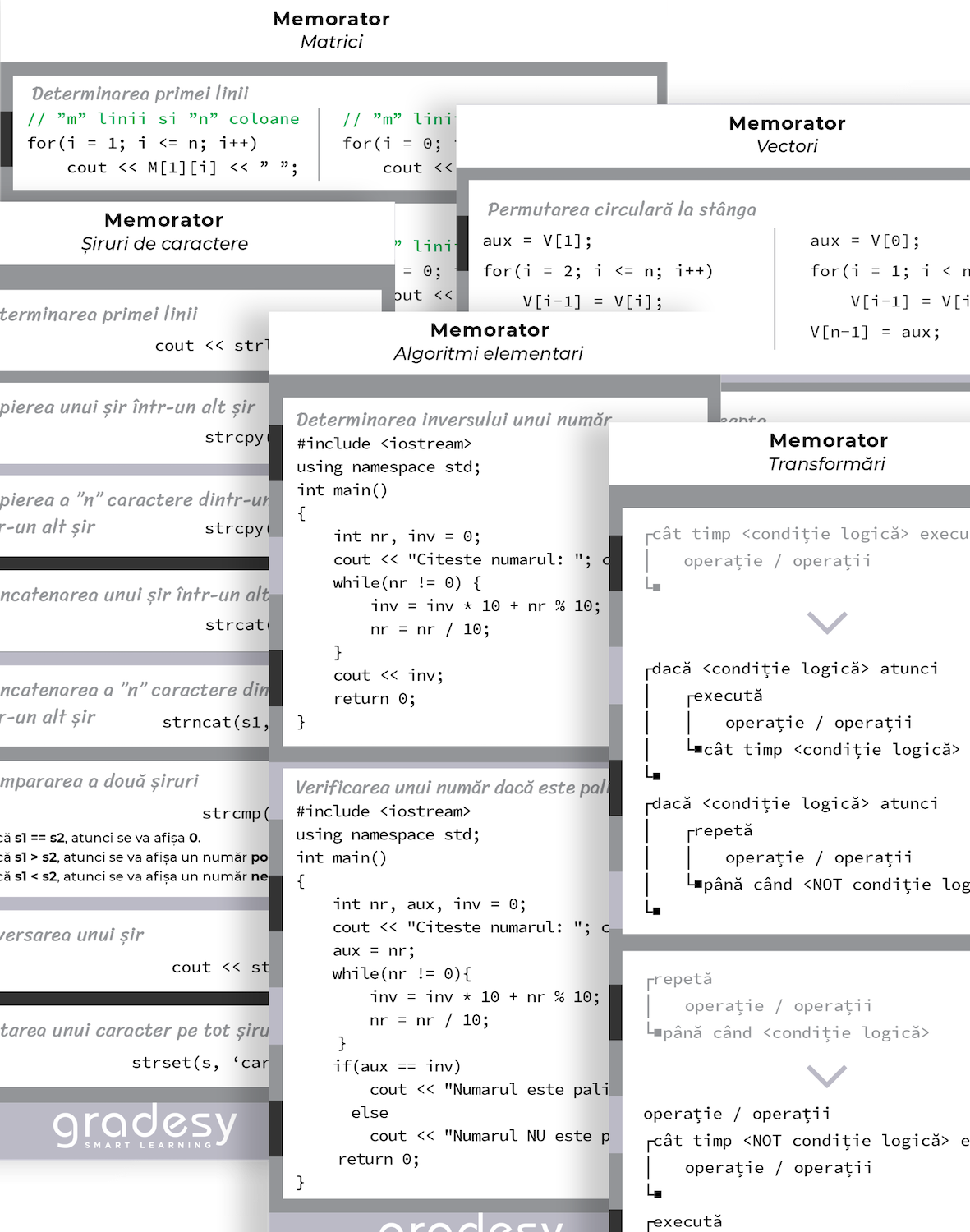The image size is (970, 1232).
Task: Click the 'Verificarea unui număr' palindrome heading
Action: point(450,788)
